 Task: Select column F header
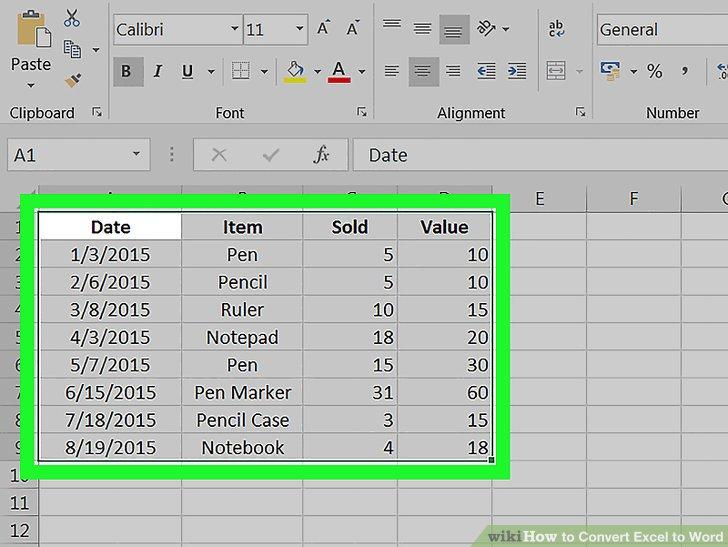pos(634,199)
